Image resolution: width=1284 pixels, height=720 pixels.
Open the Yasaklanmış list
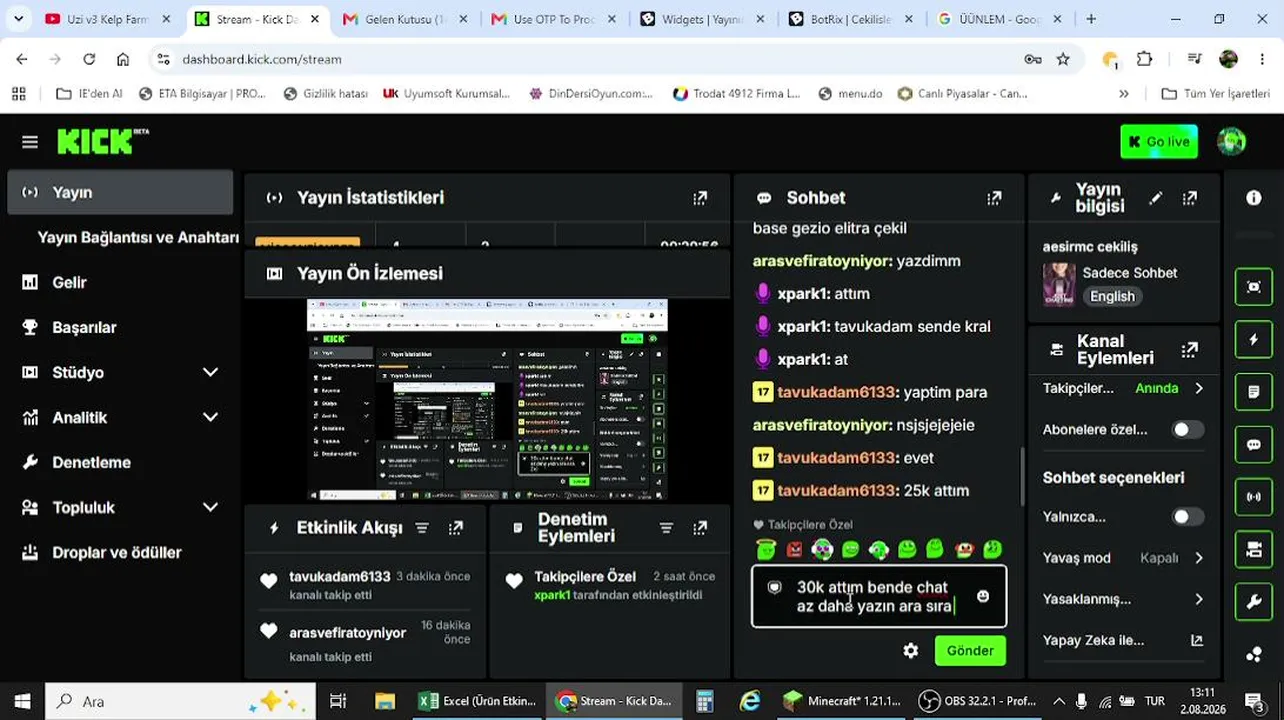[x=1124, y=599]
